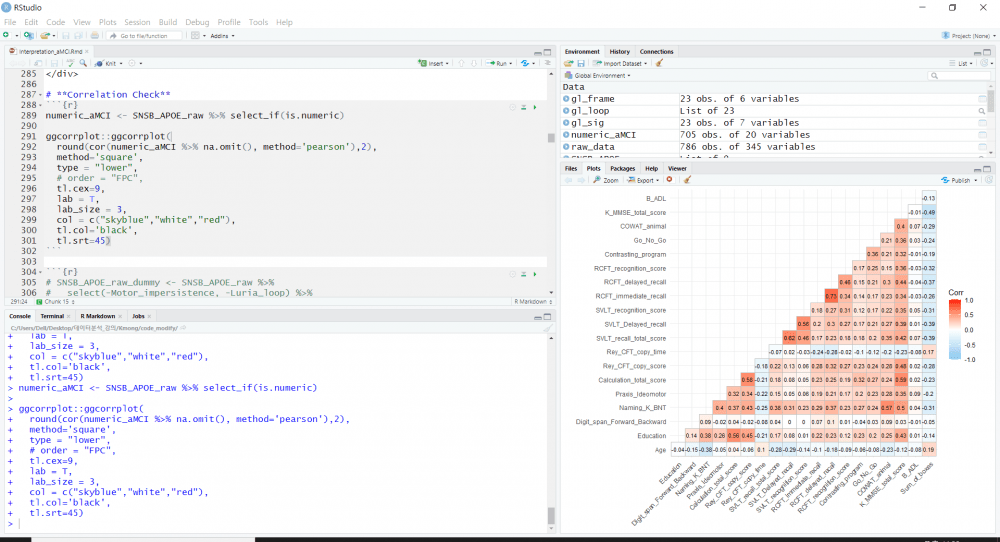Open the Export plot dropdown
Screen dimensions: 1000x542
tap(643, 181)
